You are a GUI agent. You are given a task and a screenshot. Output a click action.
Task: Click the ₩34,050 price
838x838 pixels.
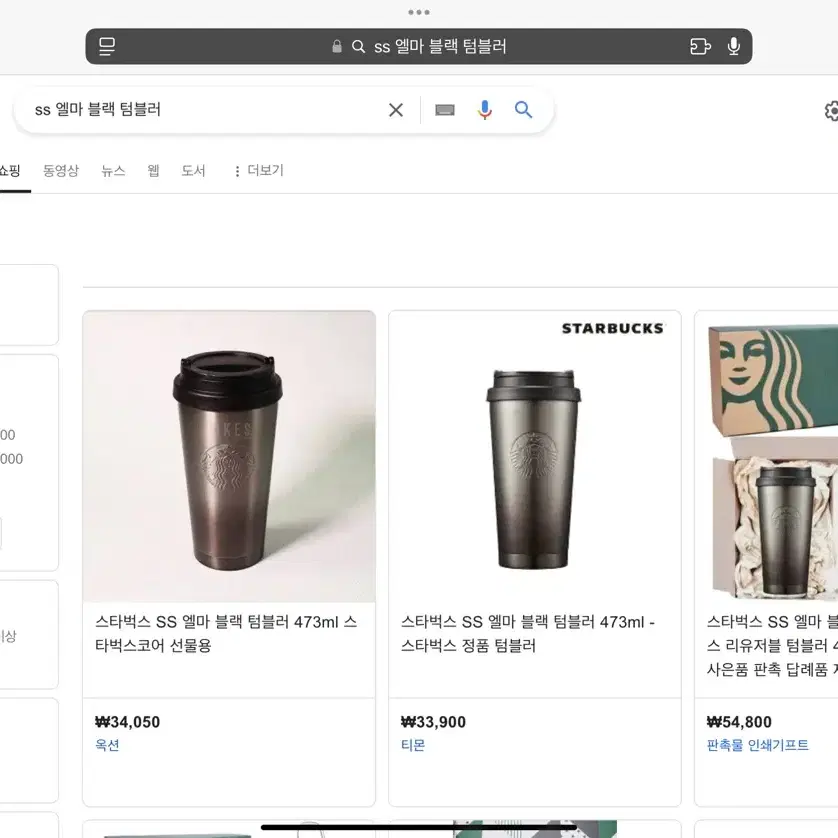coord(127,722)
